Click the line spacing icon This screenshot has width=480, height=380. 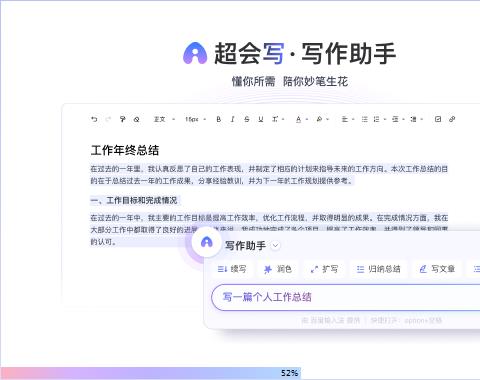413,119
